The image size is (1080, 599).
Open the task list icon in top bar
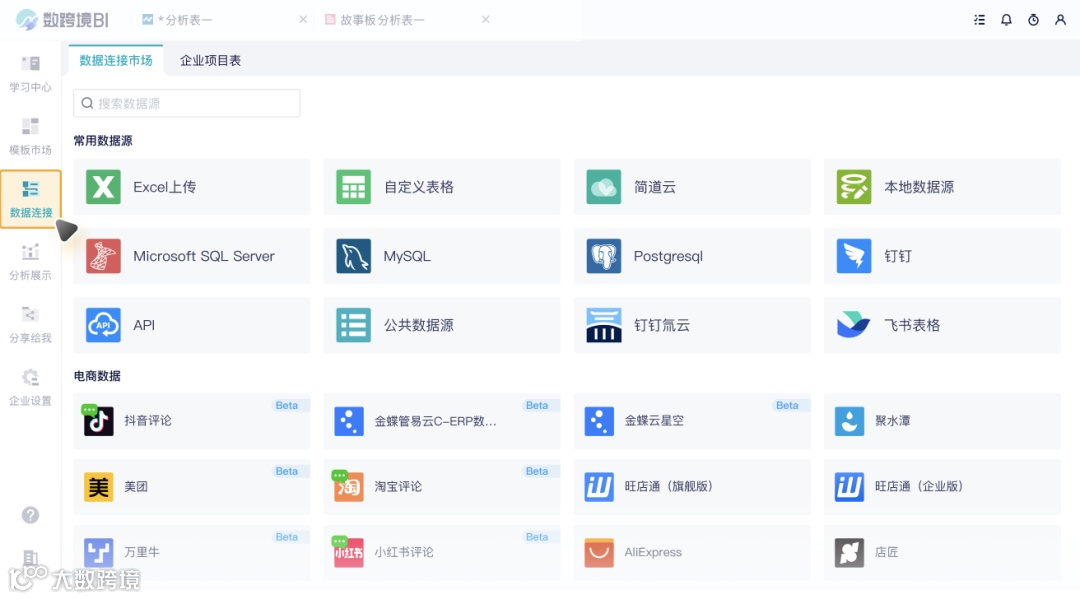tap(979, 20)
